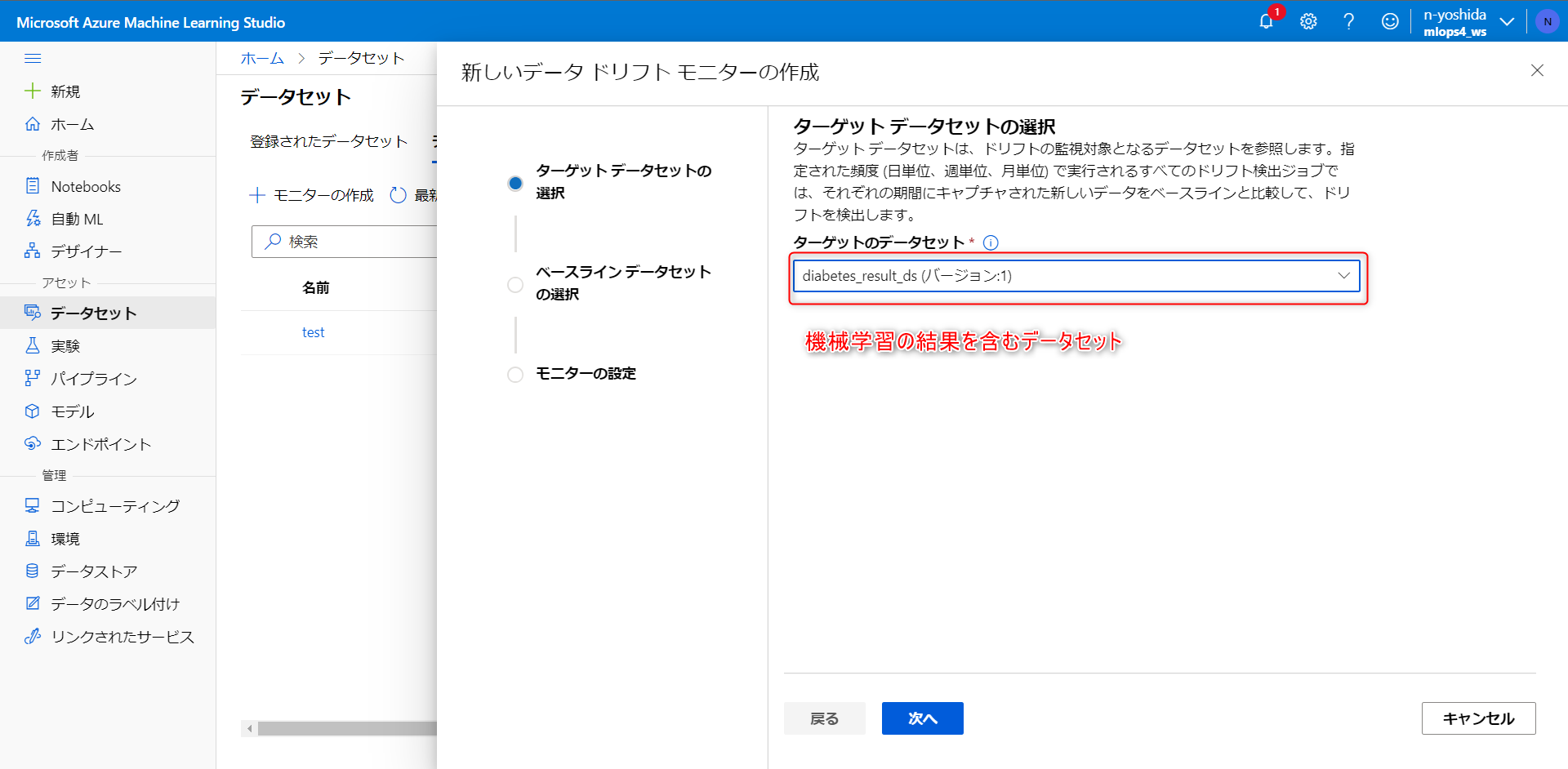Open the settings gear icon
Screen dimensions: 1568x769
coord(1308,21)
